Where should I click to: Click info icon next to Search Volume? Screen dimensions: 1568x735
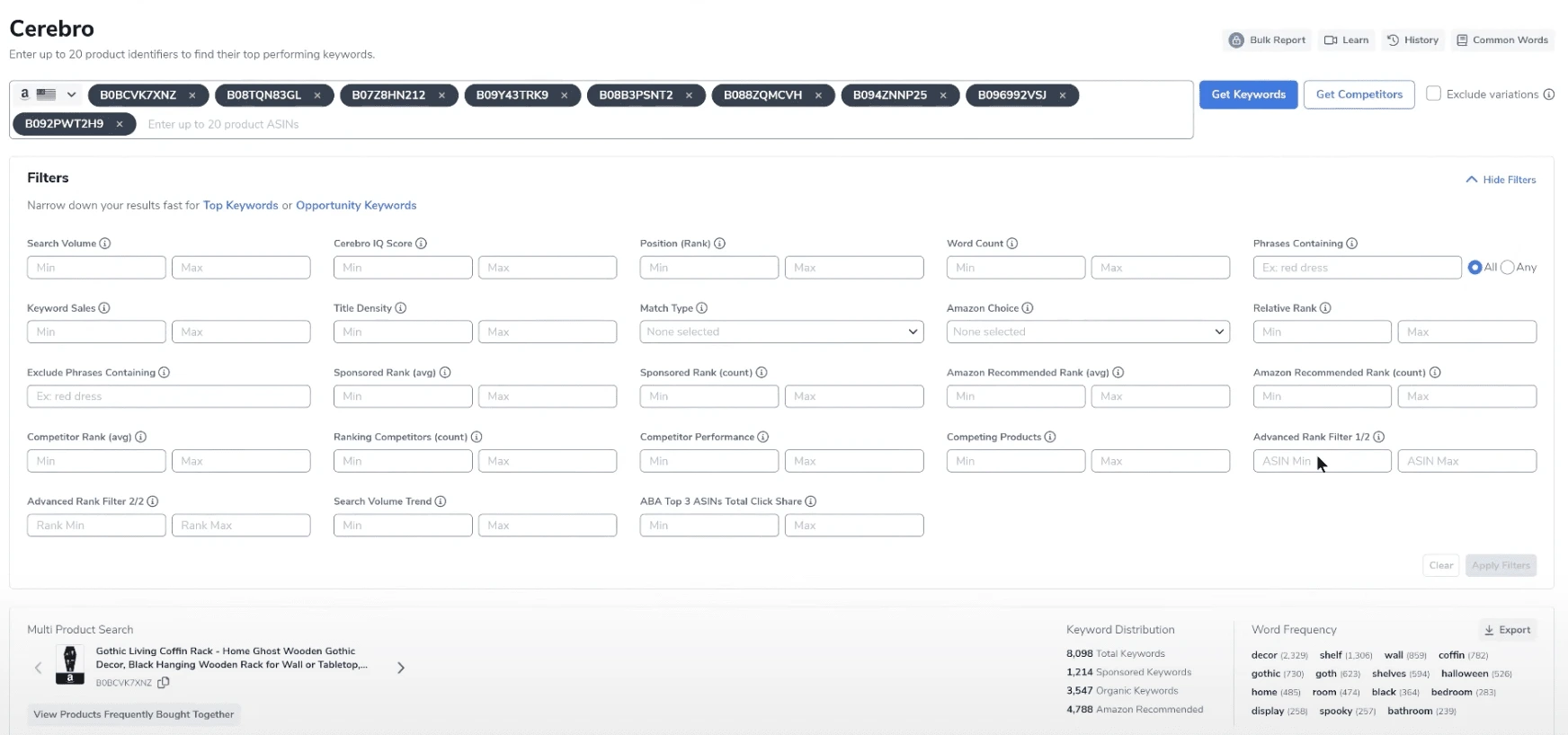click(105, 244)
